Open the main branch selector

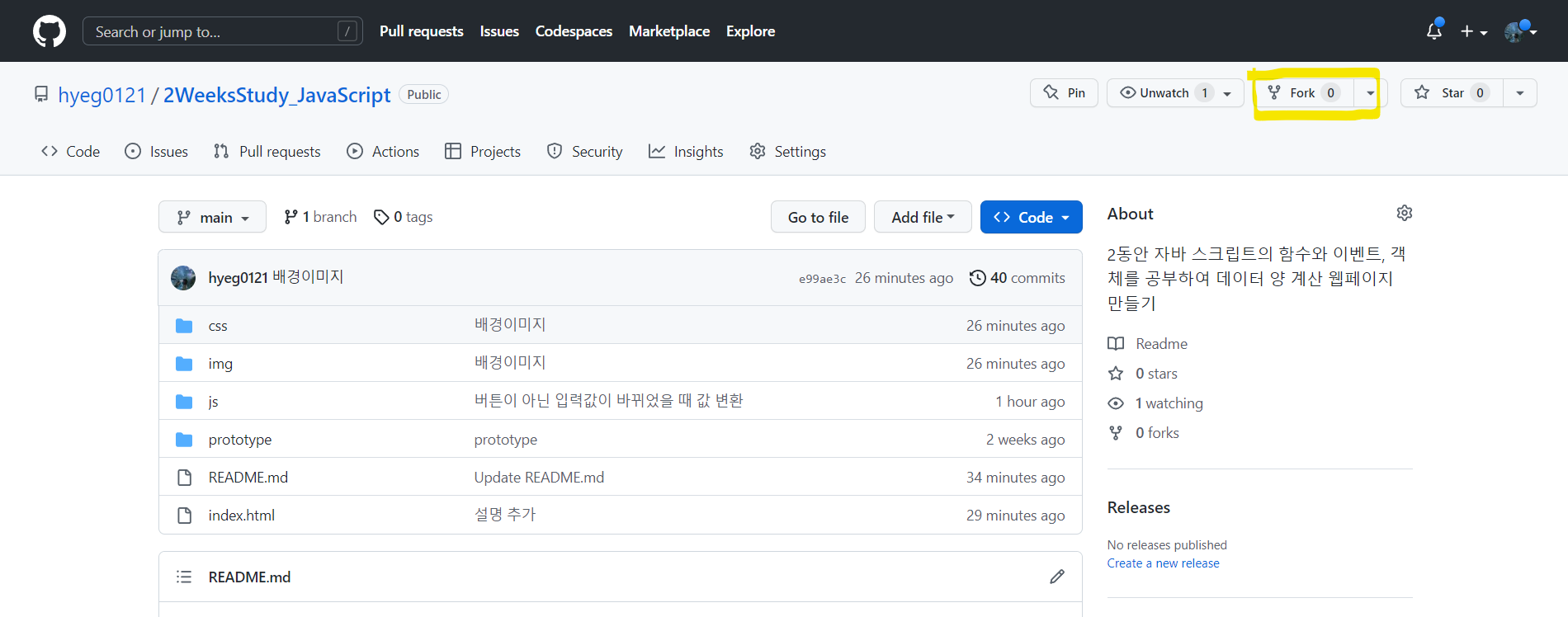click(x=212, y=217)
